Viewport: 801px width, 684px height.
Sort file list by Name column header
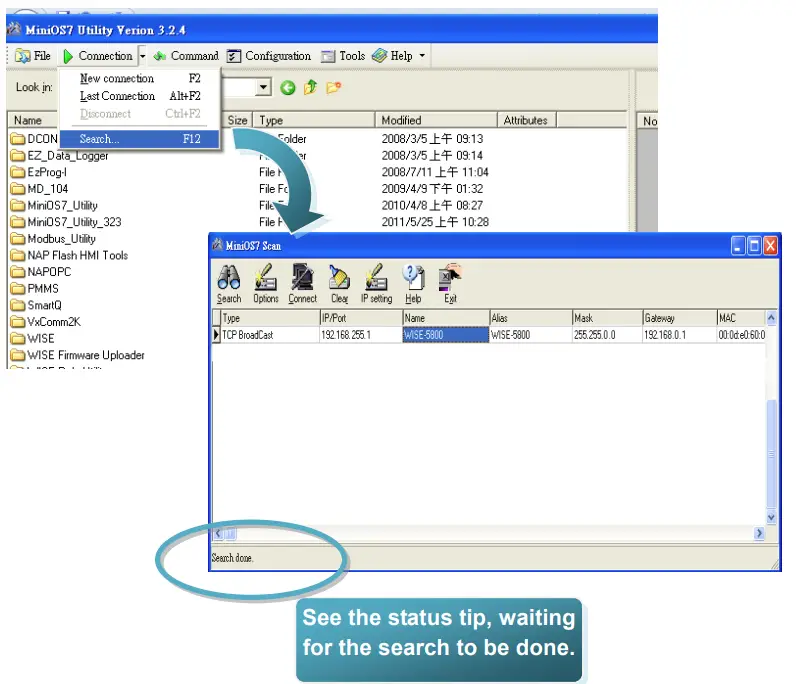pyautogui.click(x=33, y=120)
